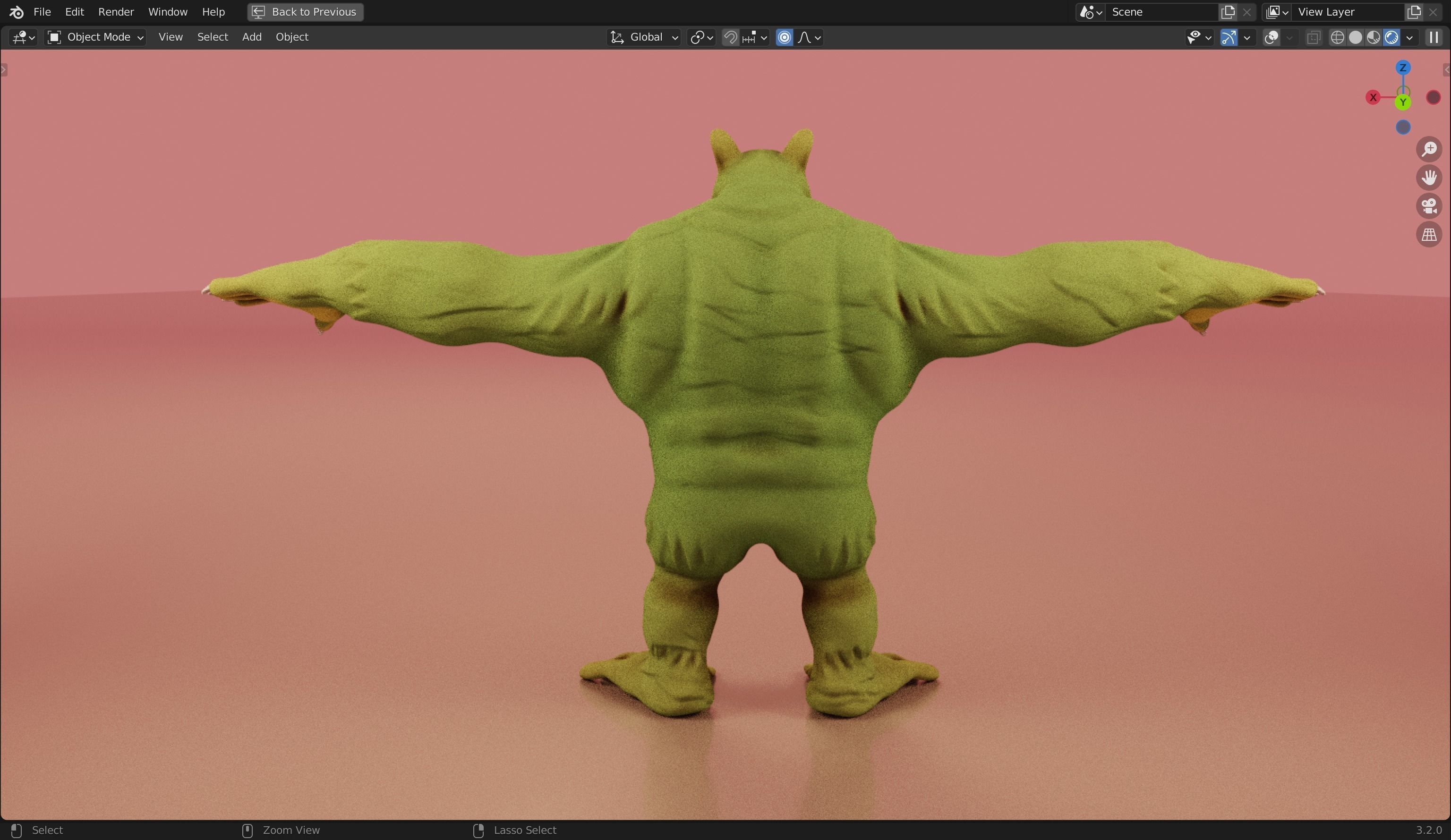Screen dimensions: 1451x840
Task: Open the Scene browse dropdown icon
Action: (1091, 11)
